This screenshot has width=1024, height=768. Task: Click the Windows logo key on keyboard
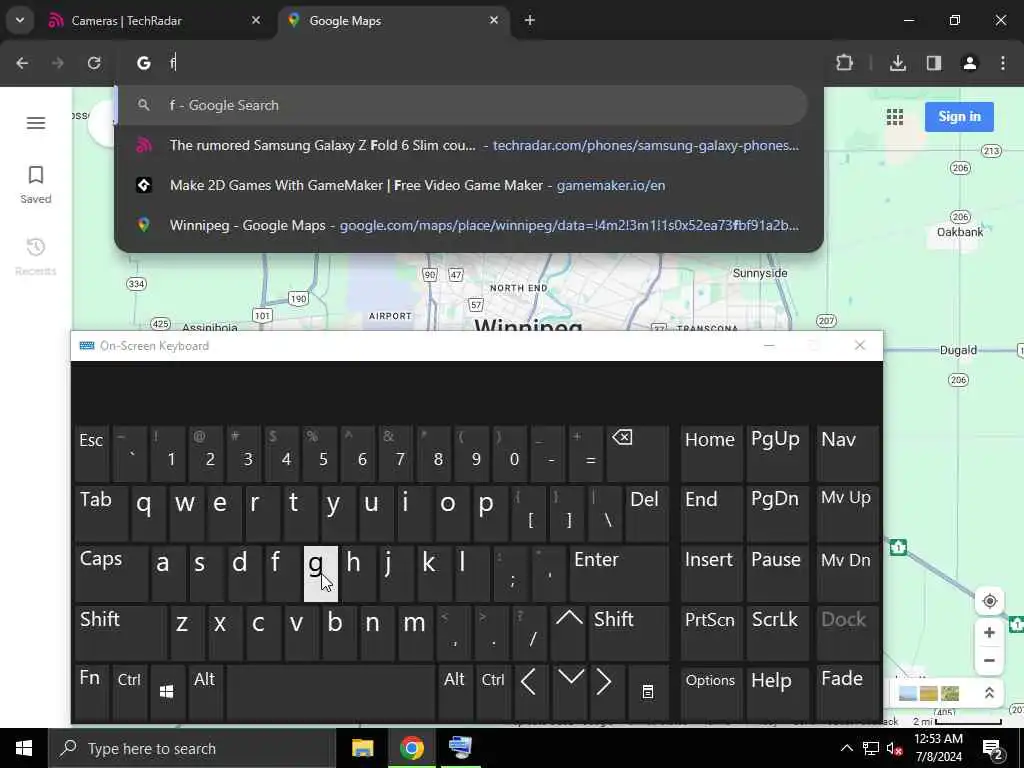pos(167,692)
